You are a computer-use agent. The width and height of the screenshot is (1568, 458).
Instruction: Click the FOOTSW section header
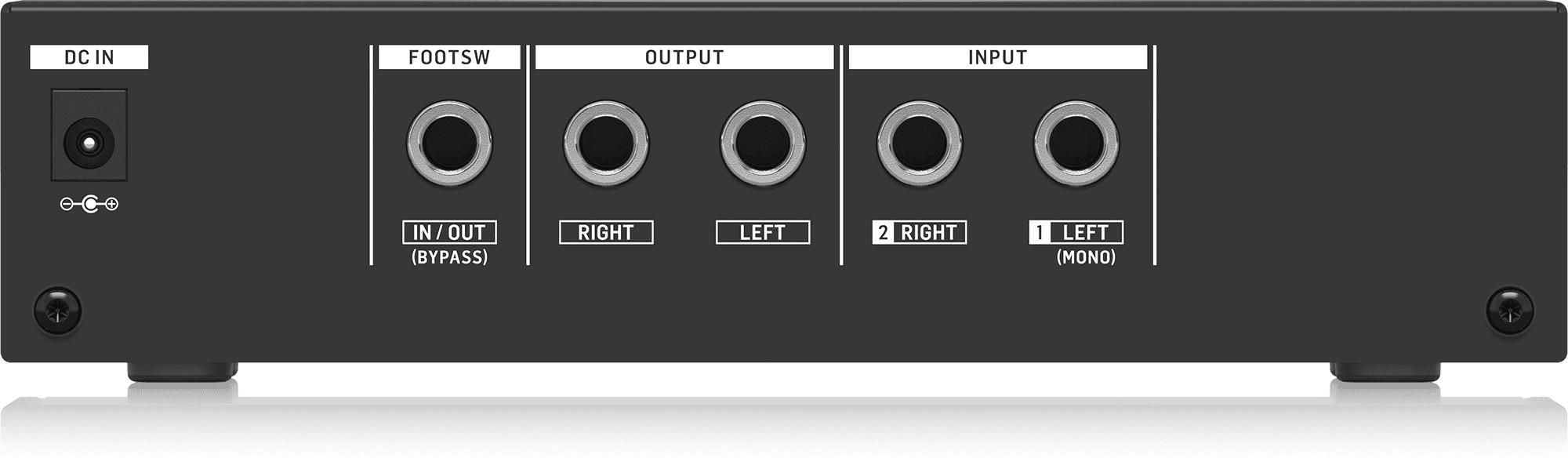pyautogui.click(x=449, y=57)
